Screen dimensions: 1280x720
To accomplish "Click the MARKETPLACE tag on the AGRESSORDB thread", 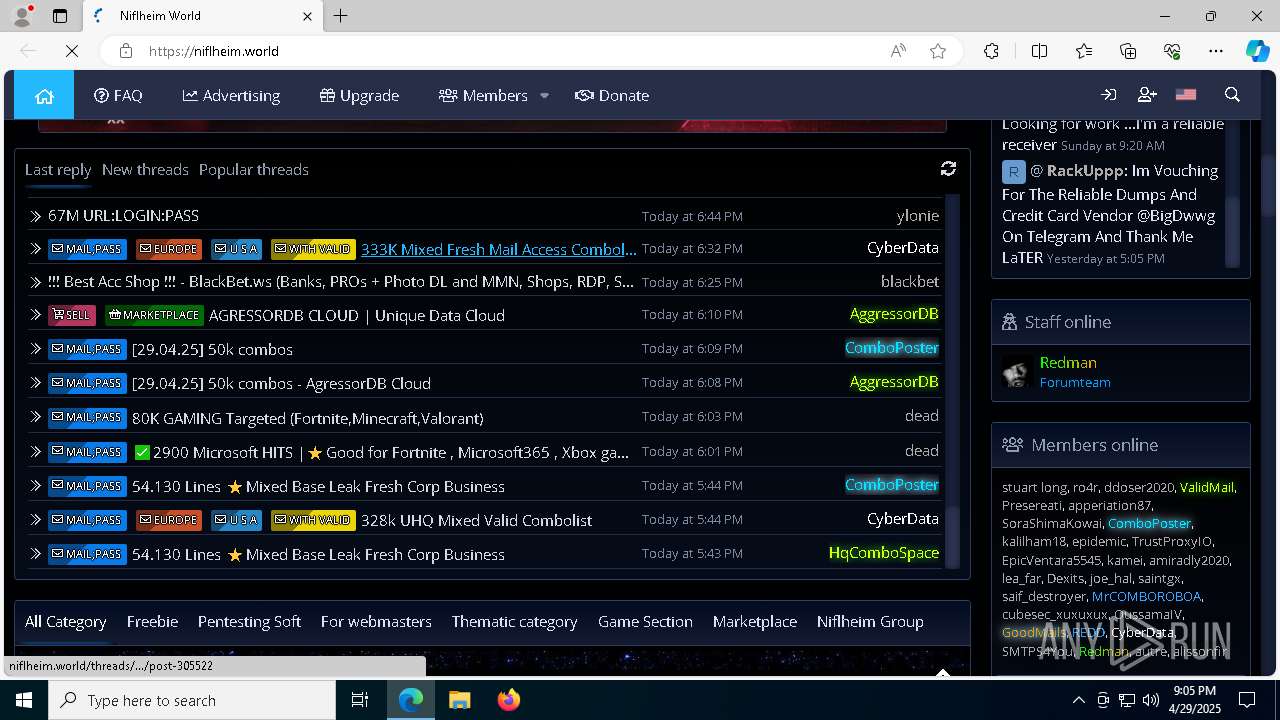I will pos(154,315).
